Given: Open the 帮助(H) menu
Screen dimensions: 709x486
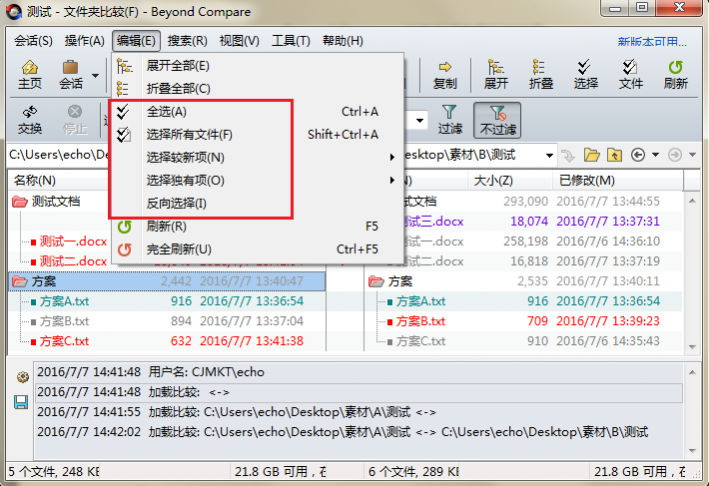Looking at the screenshot, I should point(343,41).
